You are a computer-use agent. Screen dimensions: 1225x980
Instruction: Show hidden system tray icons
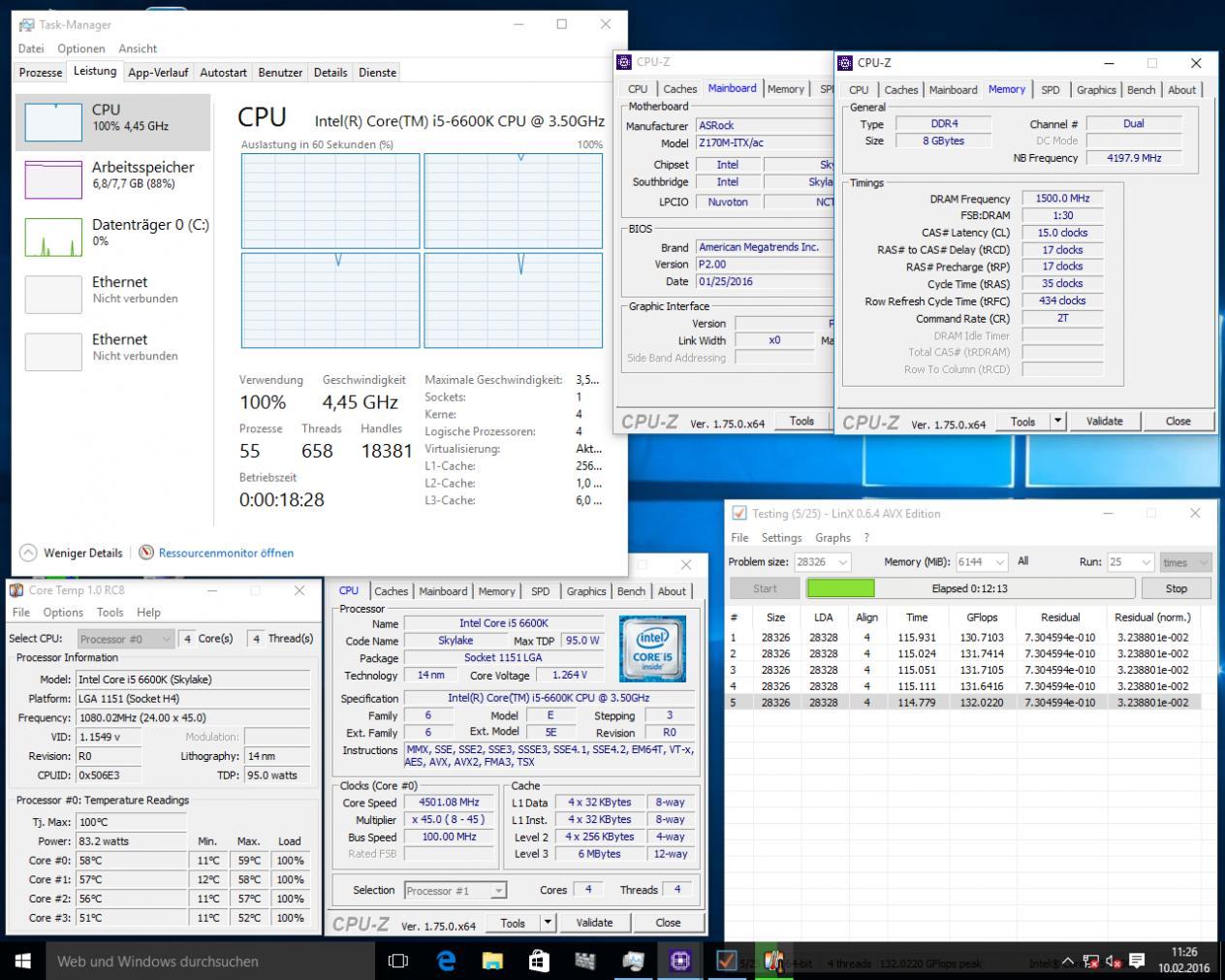tap(1069, 962)
